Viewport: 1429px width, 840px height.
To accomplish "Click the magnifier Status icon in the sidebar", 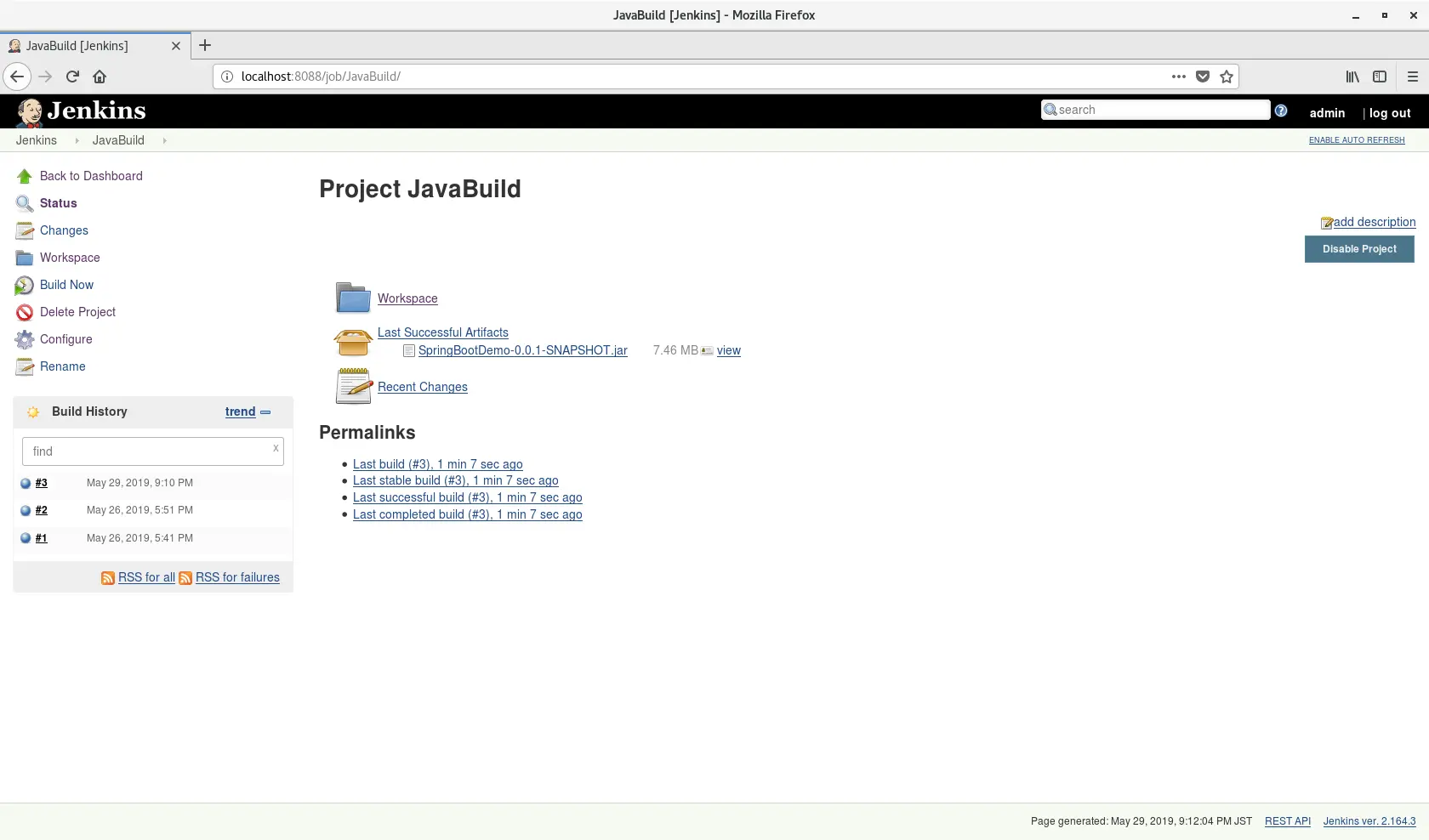I will tap(24, 203).
